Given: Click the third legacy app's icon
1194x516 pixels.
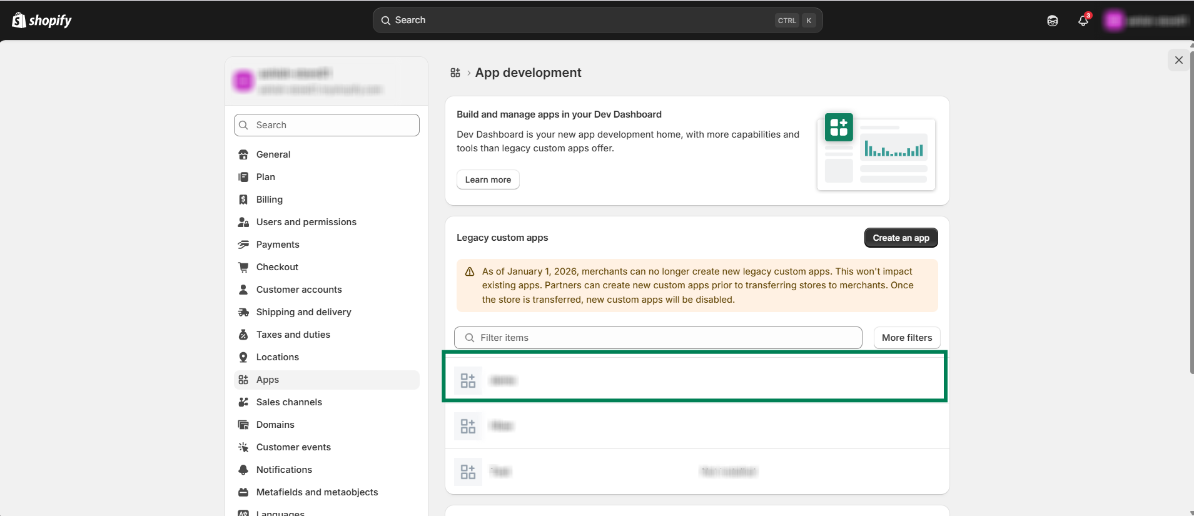Looking at the screenshot, I should (x=468, y=471).
